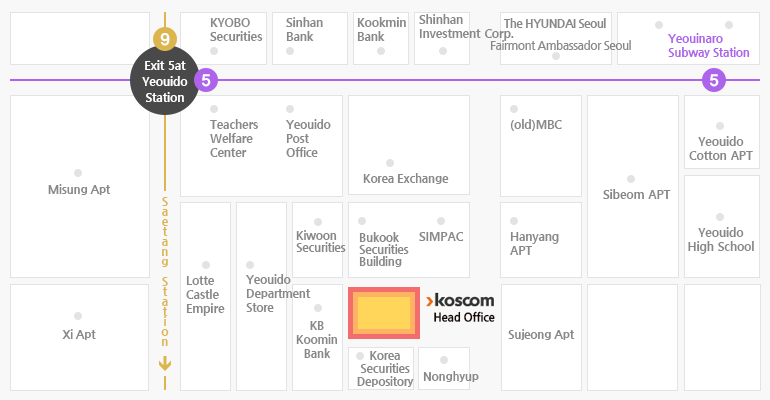Select the Exit 5 at Yeouido Station marker
Screen dimensions: 770x400
click(x=165, y=81)
